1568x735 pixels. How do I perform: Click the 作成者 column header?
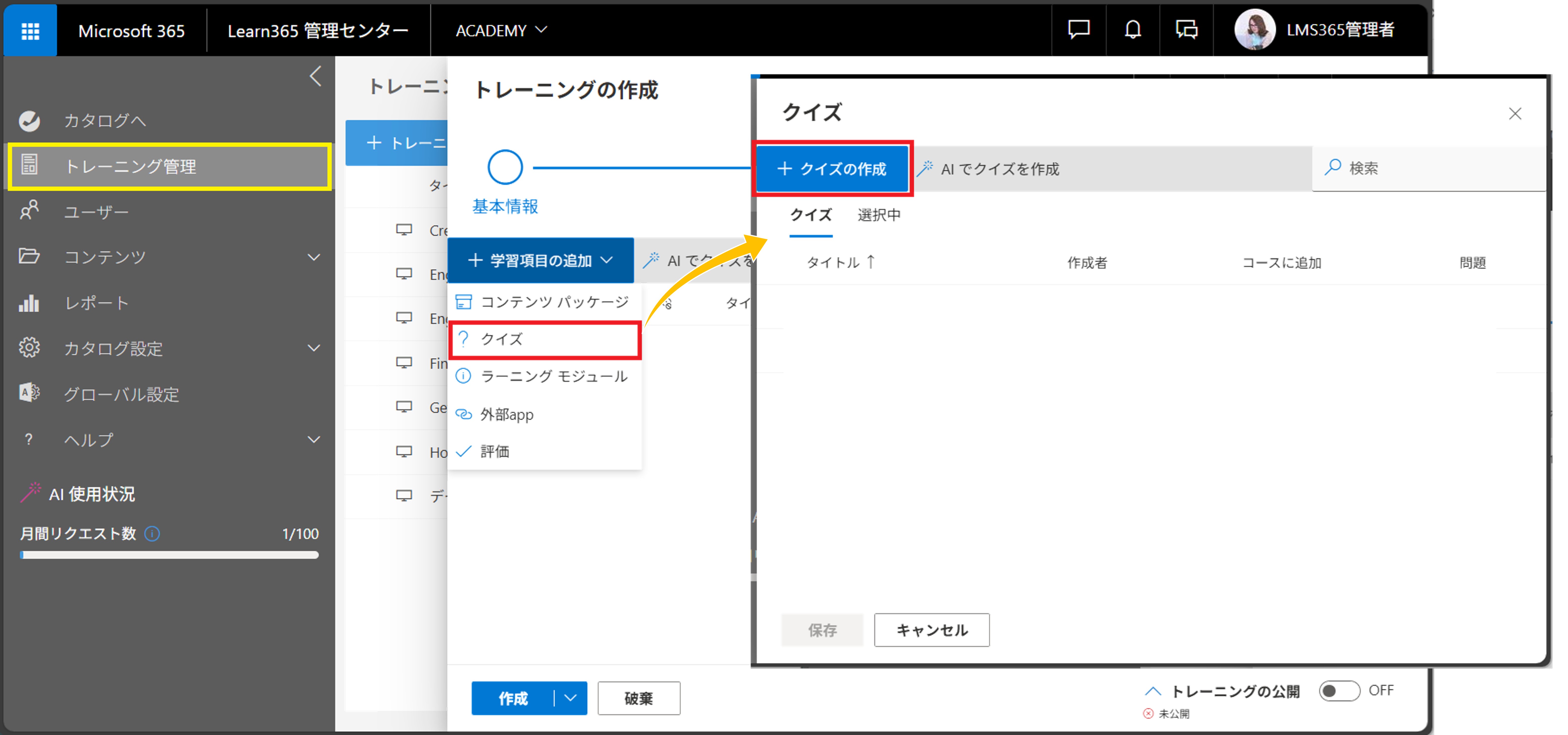pos(1087,263)
